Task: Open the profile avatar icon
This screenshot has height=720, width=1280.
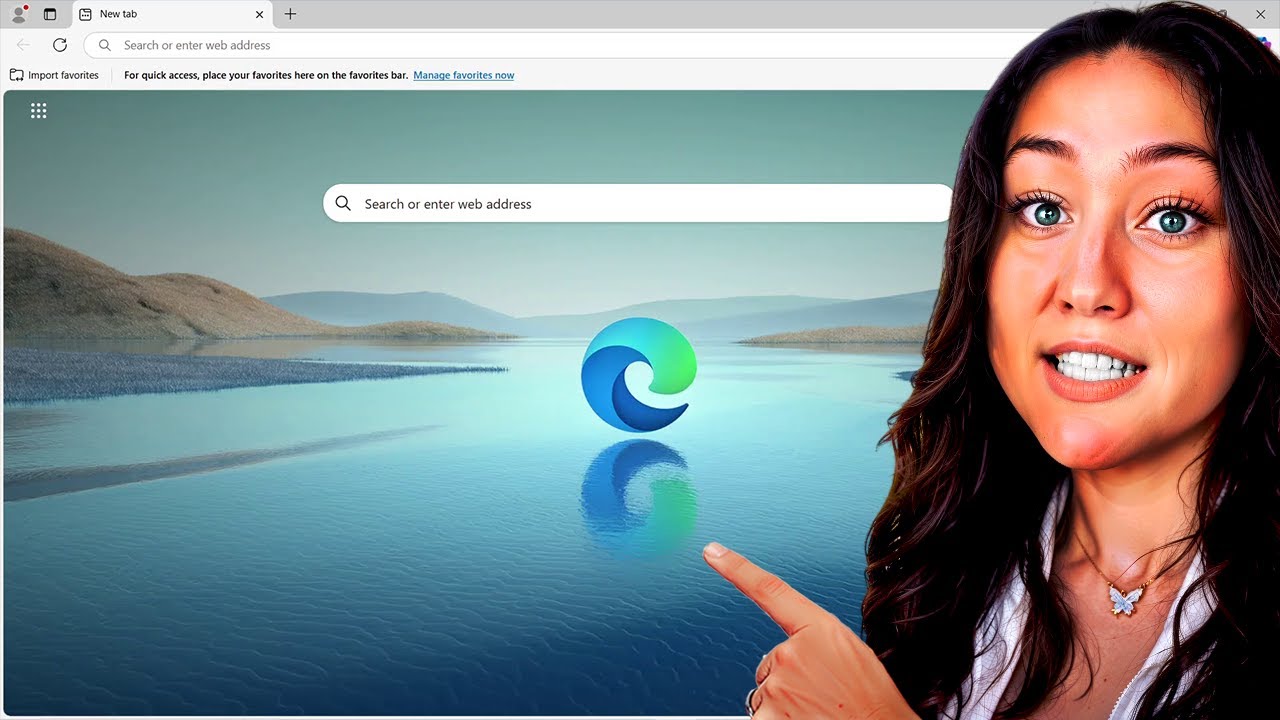Action: 18,14
